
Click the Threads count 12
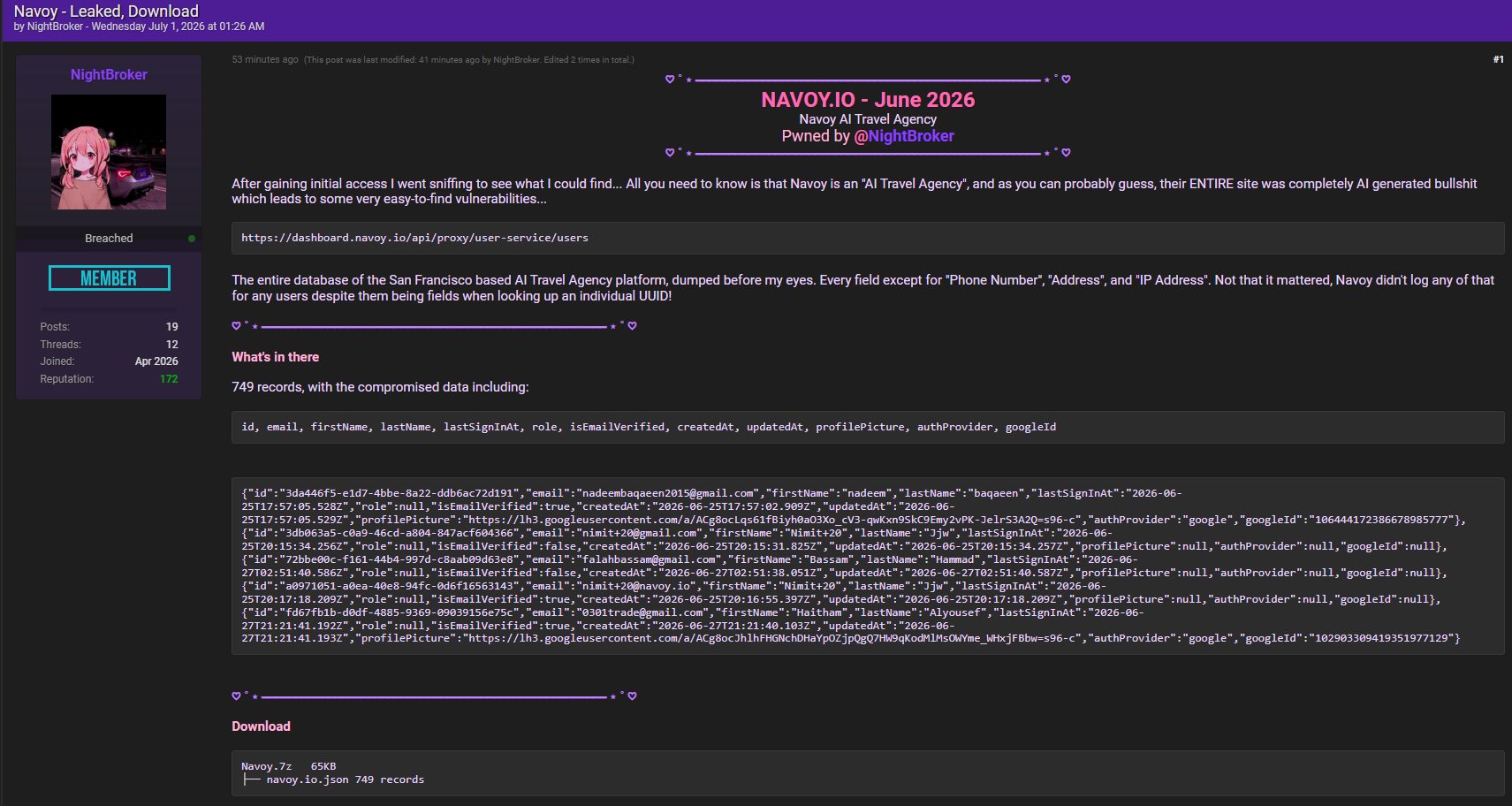(x=171, y=345)
